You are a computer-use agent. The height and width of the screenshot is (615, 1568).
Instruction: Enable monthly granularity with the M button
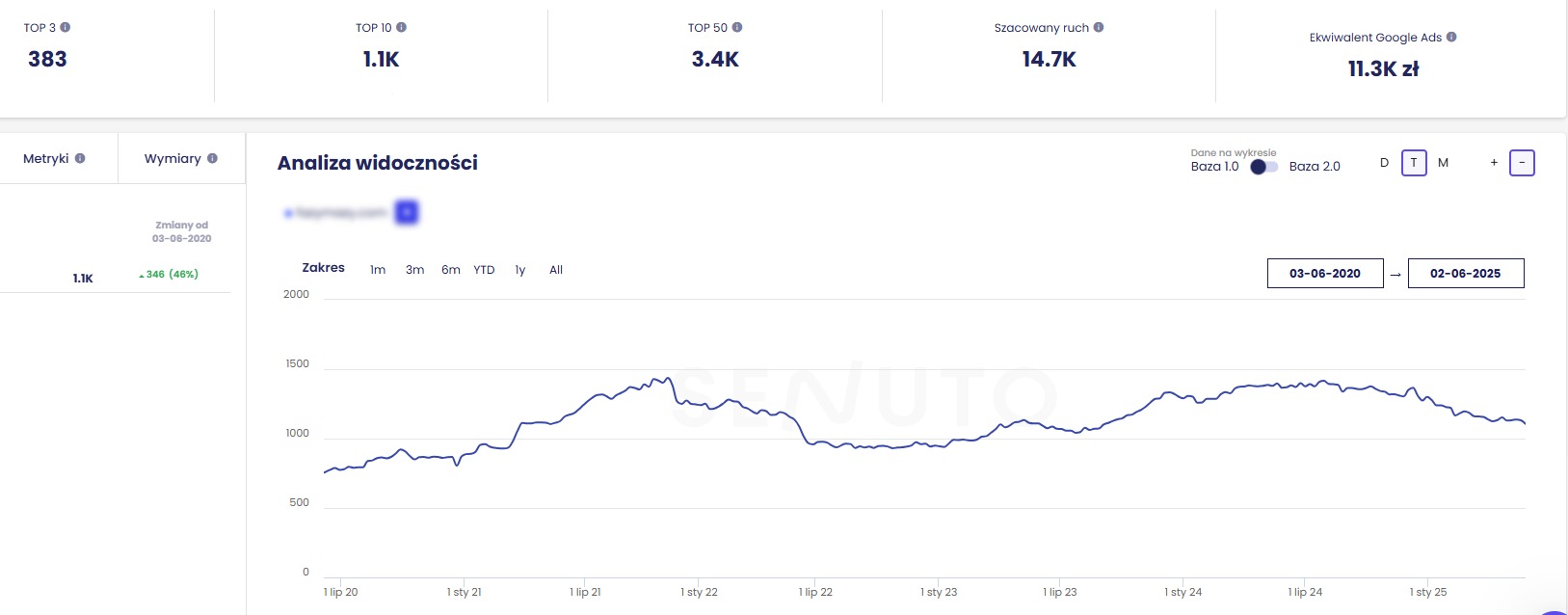tap(1443, 163)
